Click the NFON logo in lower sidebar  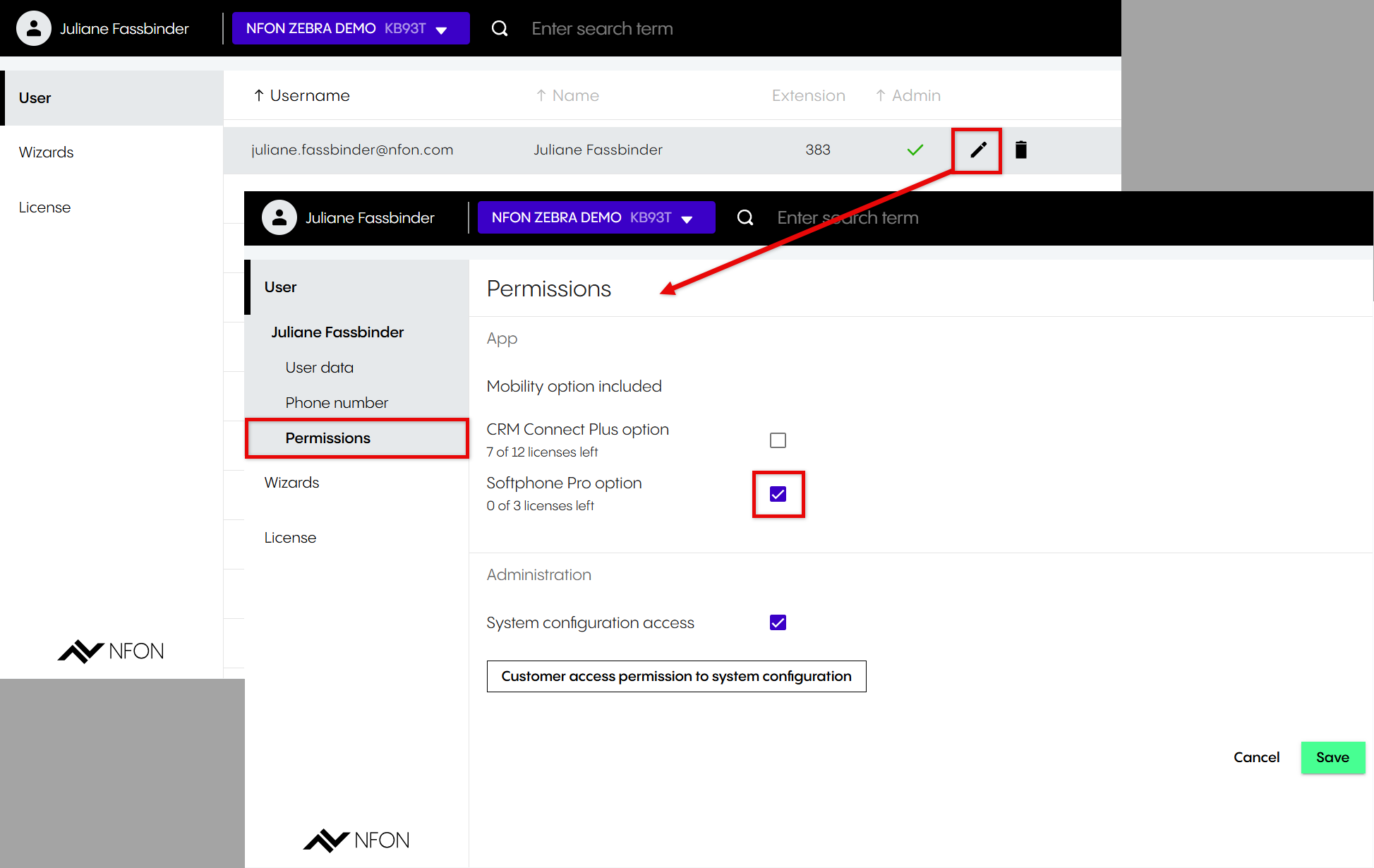pyautogui.click(x=356, y=840)
